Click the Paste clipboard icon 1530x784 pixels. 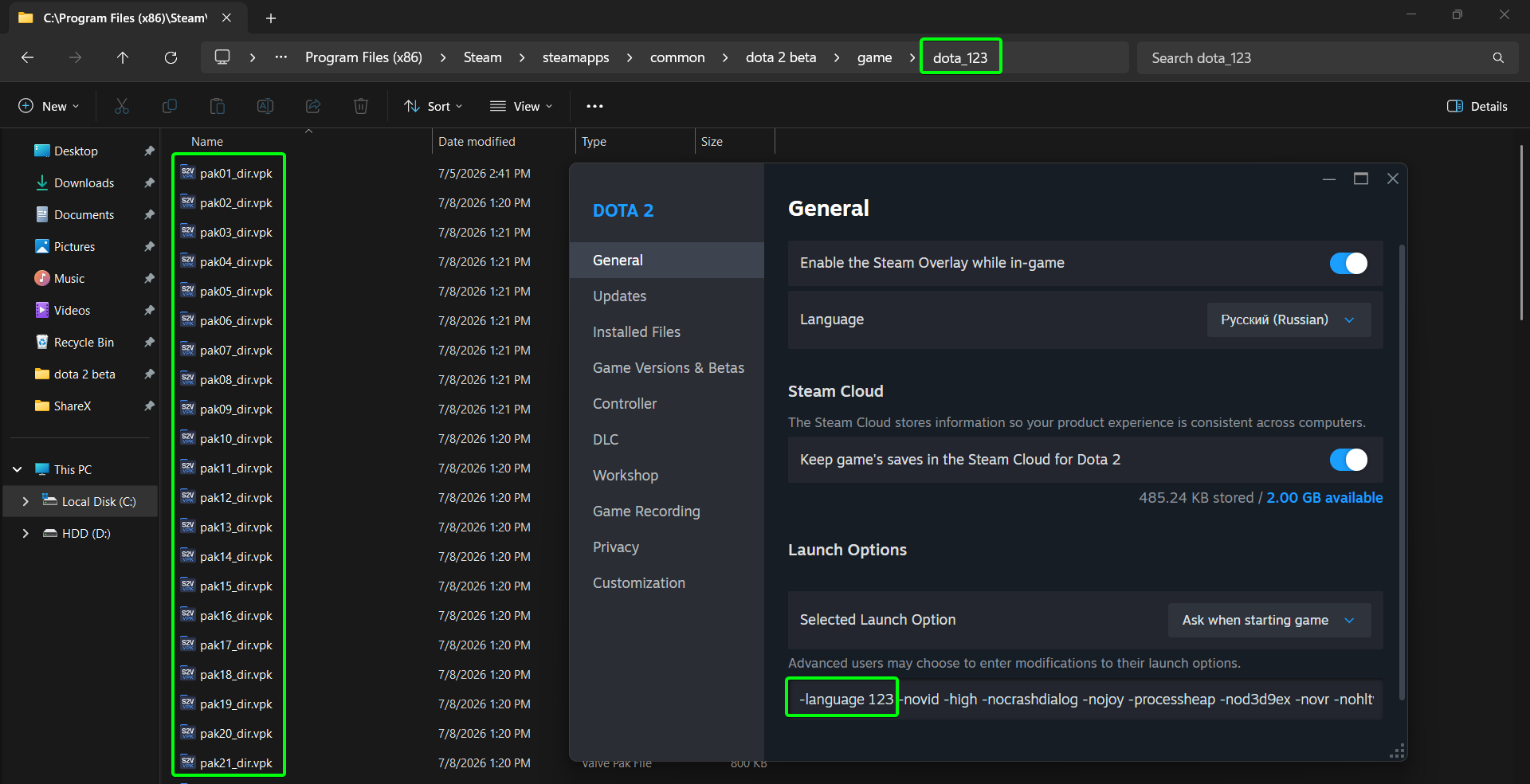pos(218,106)
